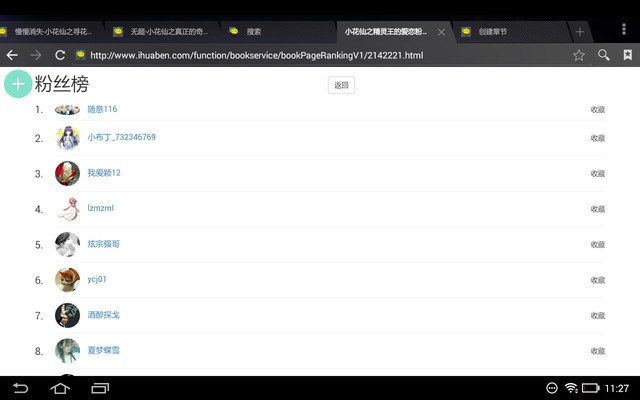Viewport: 640px width, 400px height.
Task: Open user 小布丁_732346769 profile link
Action: tap(121, 137)
